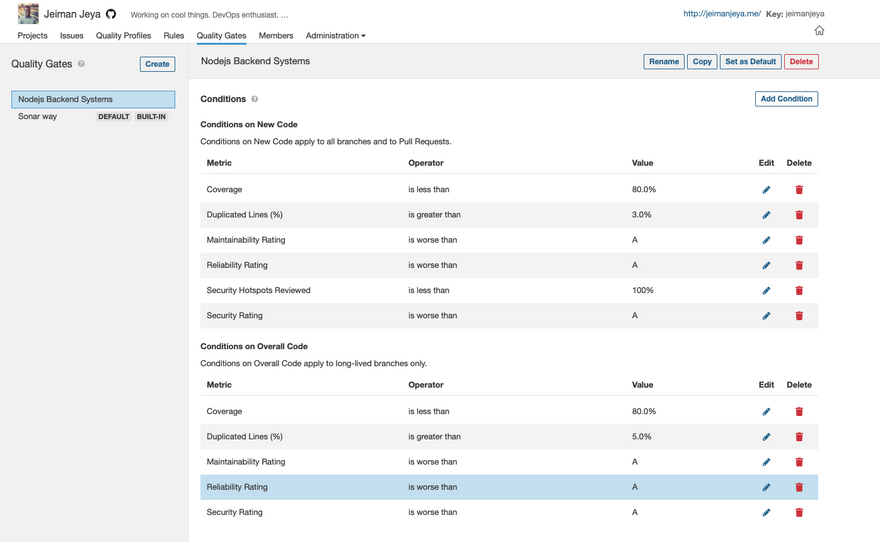Delete New Code Duplicated Lines condition

click(799, 215)
